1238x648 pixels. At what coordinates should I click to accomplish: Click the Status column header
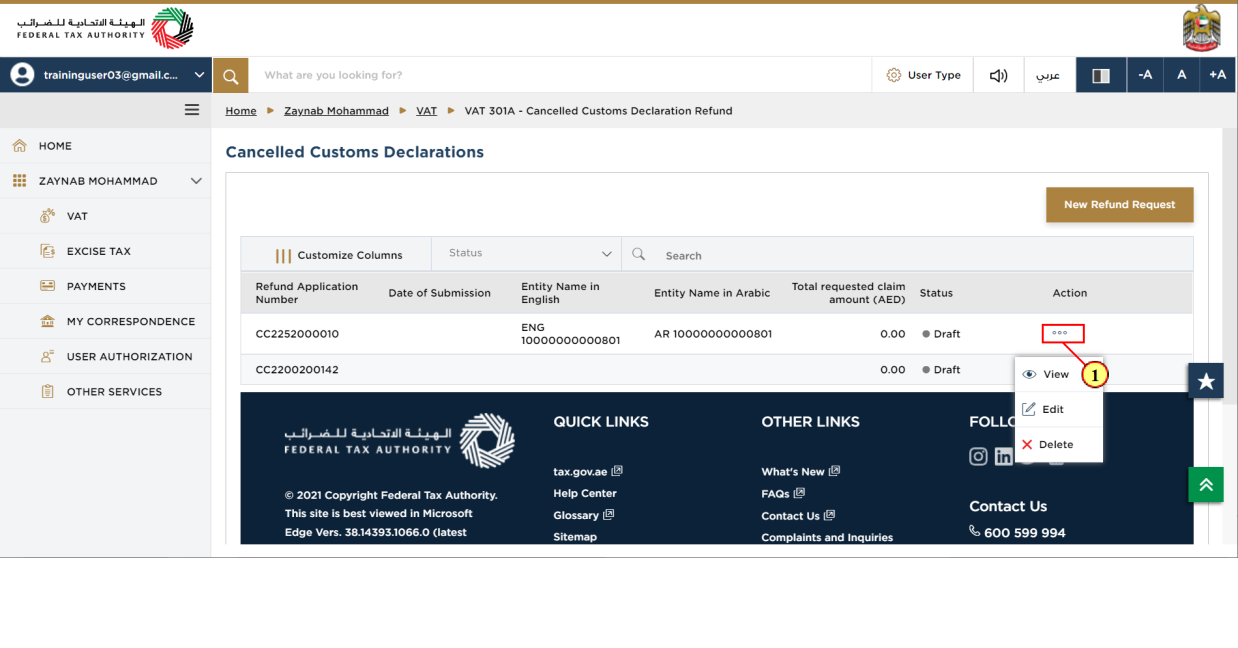pos(936,293)
